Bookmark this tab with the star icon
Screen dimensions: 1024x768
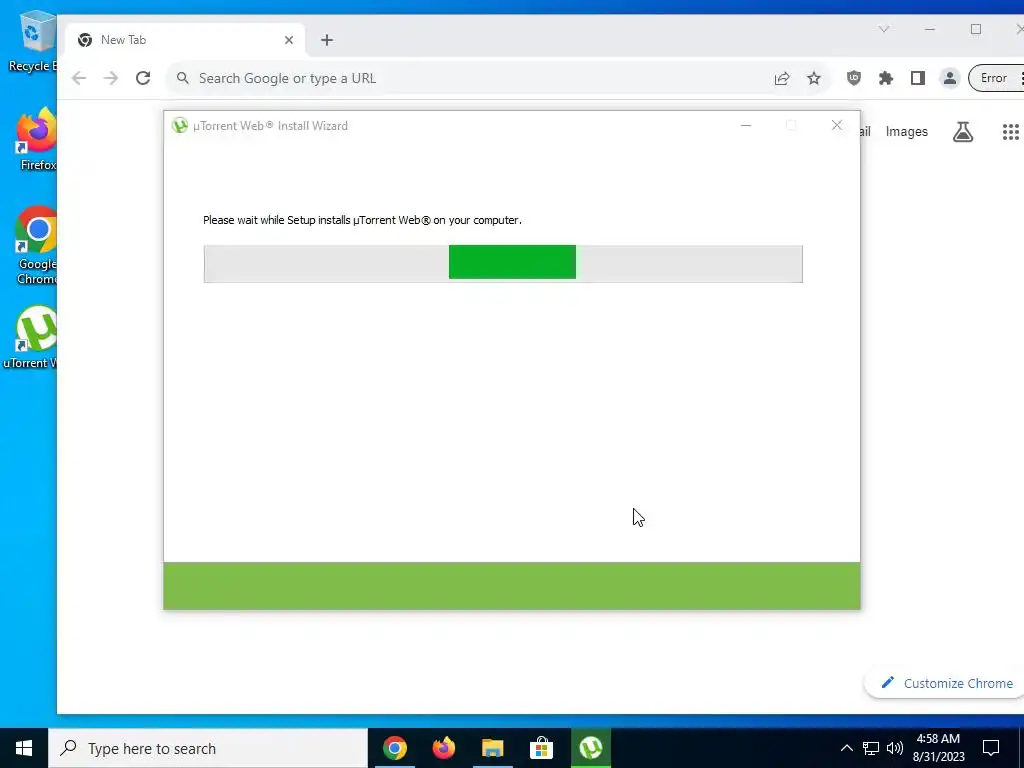point(814,78)
